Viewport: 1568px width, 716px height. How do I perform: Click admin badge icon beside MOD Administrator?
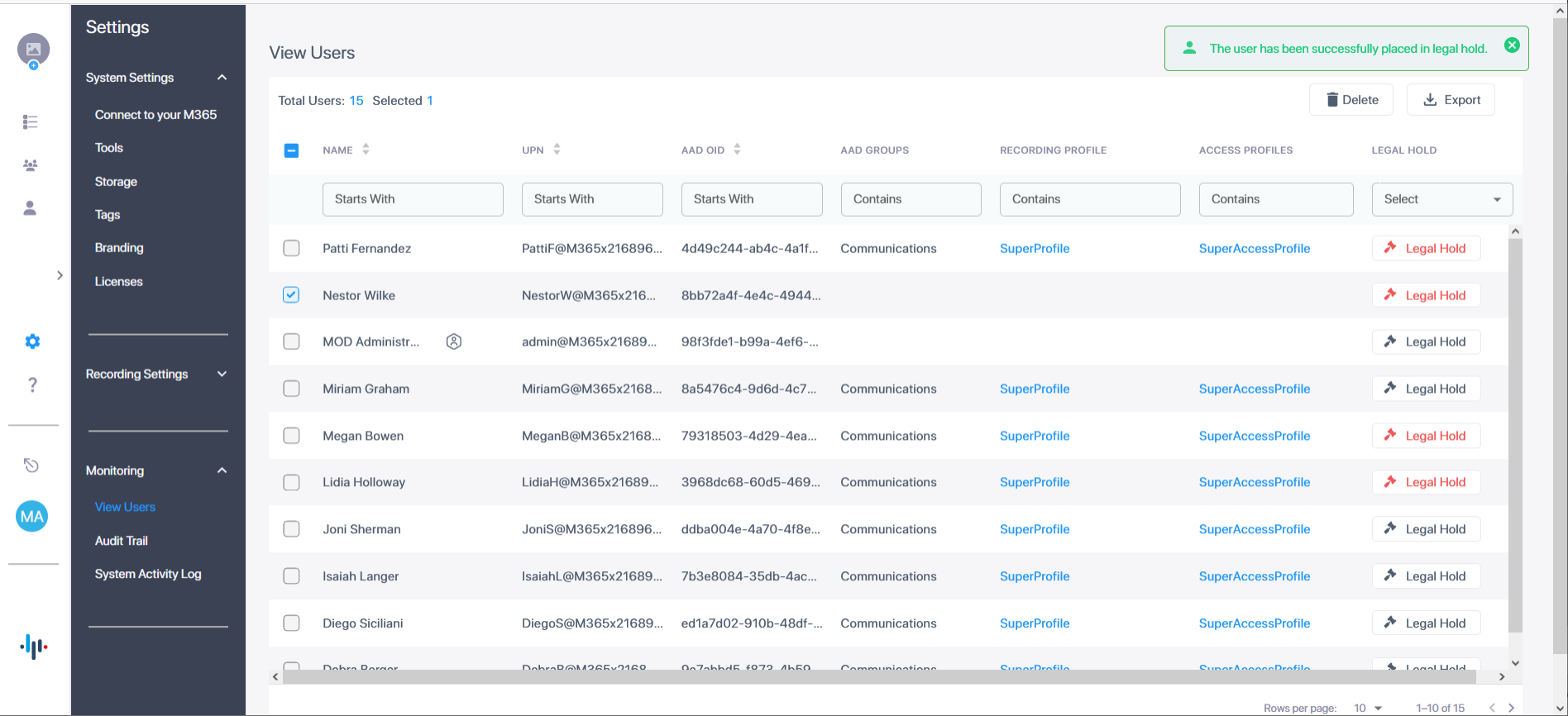(x=454, y=341)
